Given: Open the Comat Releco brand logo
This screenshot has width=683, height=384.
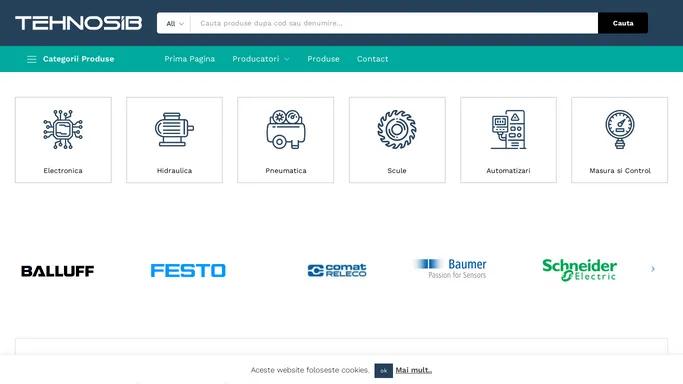Looking at the screenshot, I should (x=337, y=270).
